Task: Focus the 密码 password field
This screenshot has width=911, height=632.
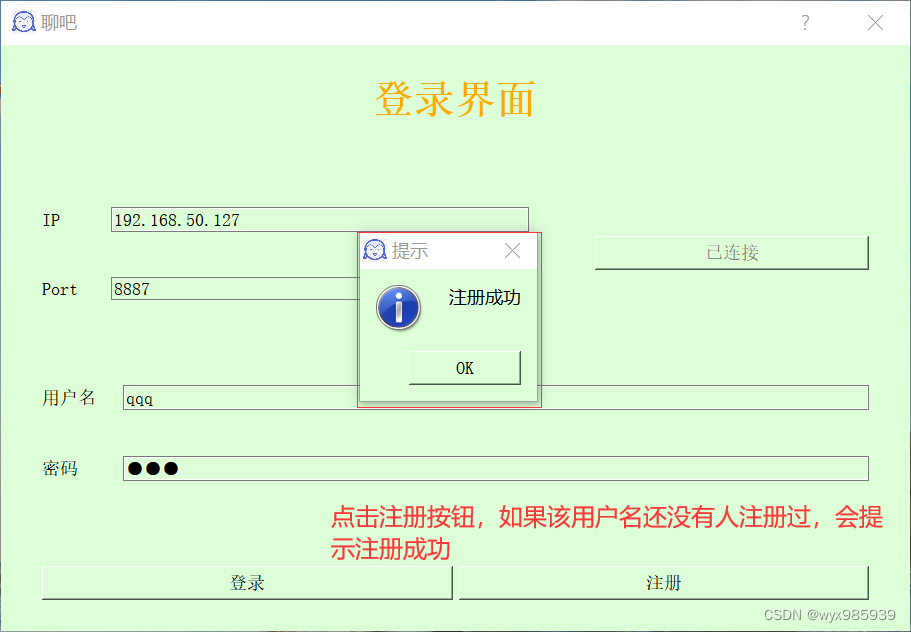Action: pos(496,468)
